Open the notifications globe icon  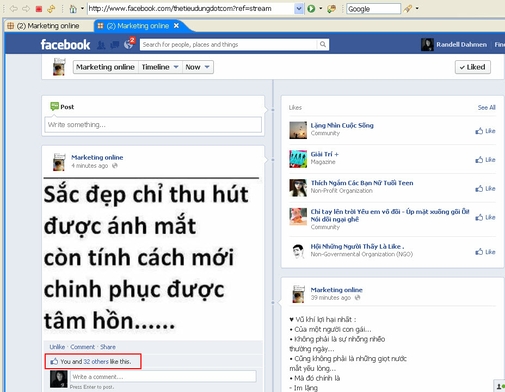128,44
